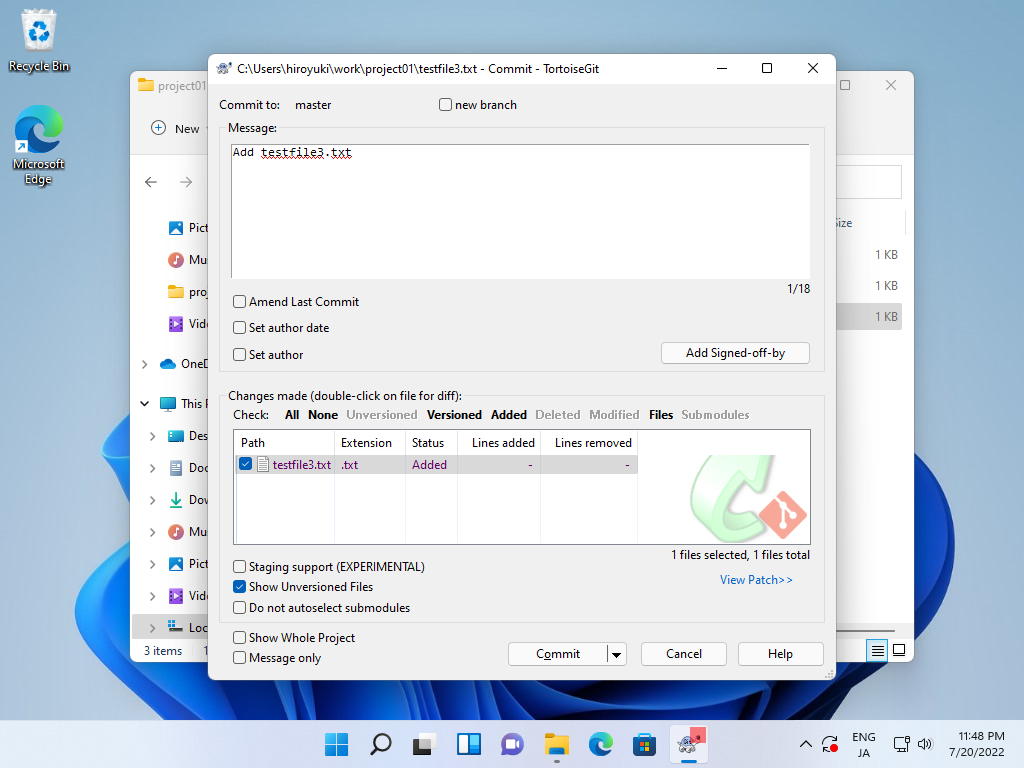Open TortoiseGit from the taskbar
This screenshot has width=1024, height=768.
[x=688, y=744]
